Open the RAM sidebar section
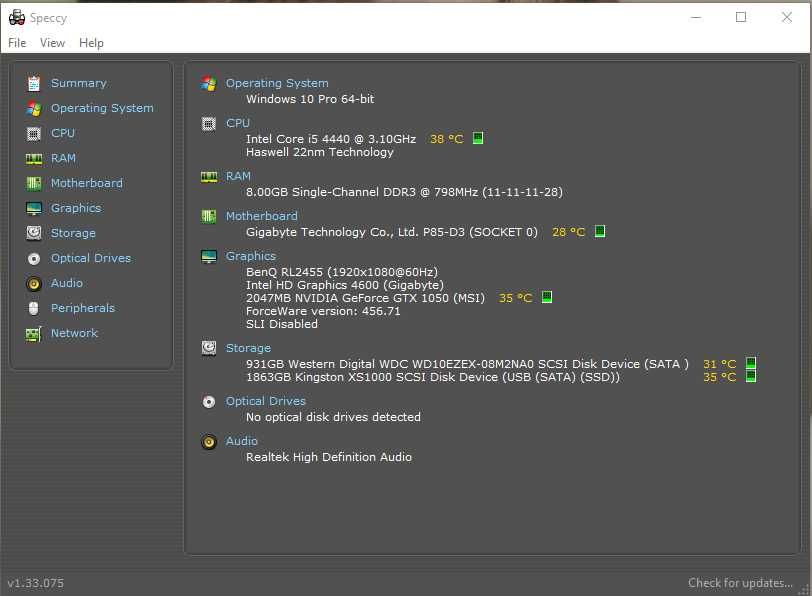The height and width of the screenshot is (596, 812). point(63,158)
